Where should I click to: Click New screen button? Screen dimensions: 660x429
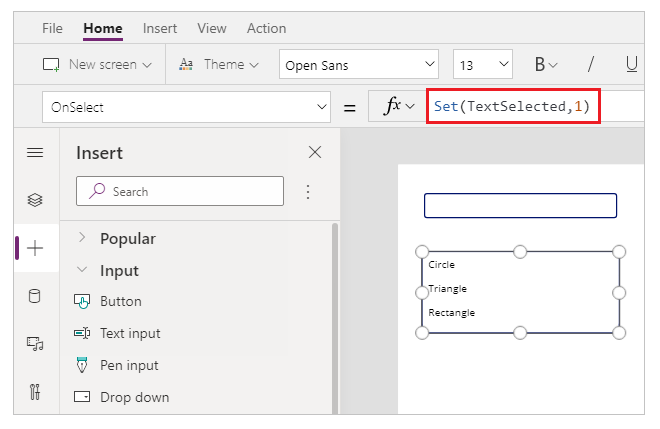(x=97, y=65)
